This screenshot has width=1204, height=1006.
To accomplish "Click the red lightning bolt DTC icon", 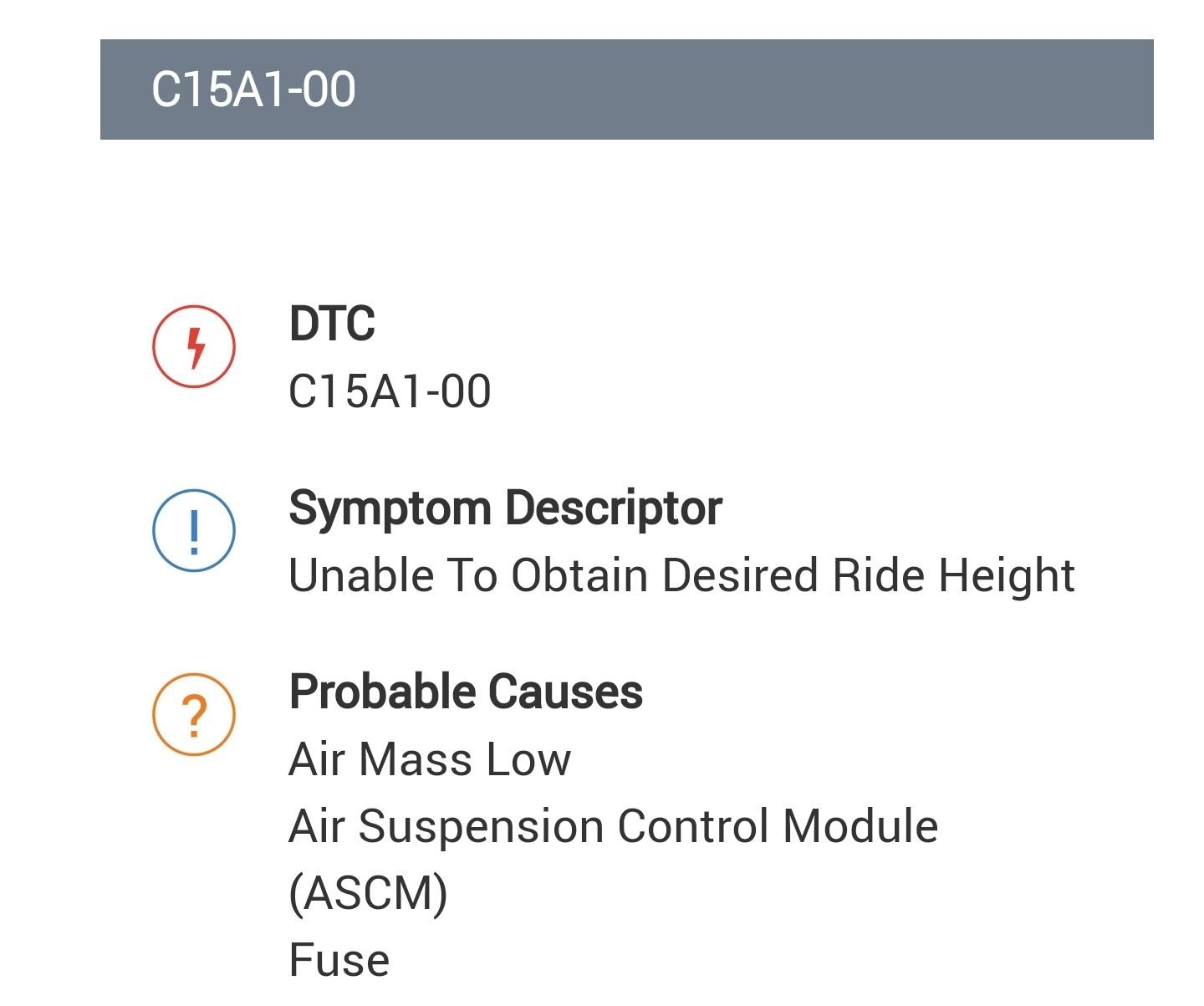I will [194, 346].
